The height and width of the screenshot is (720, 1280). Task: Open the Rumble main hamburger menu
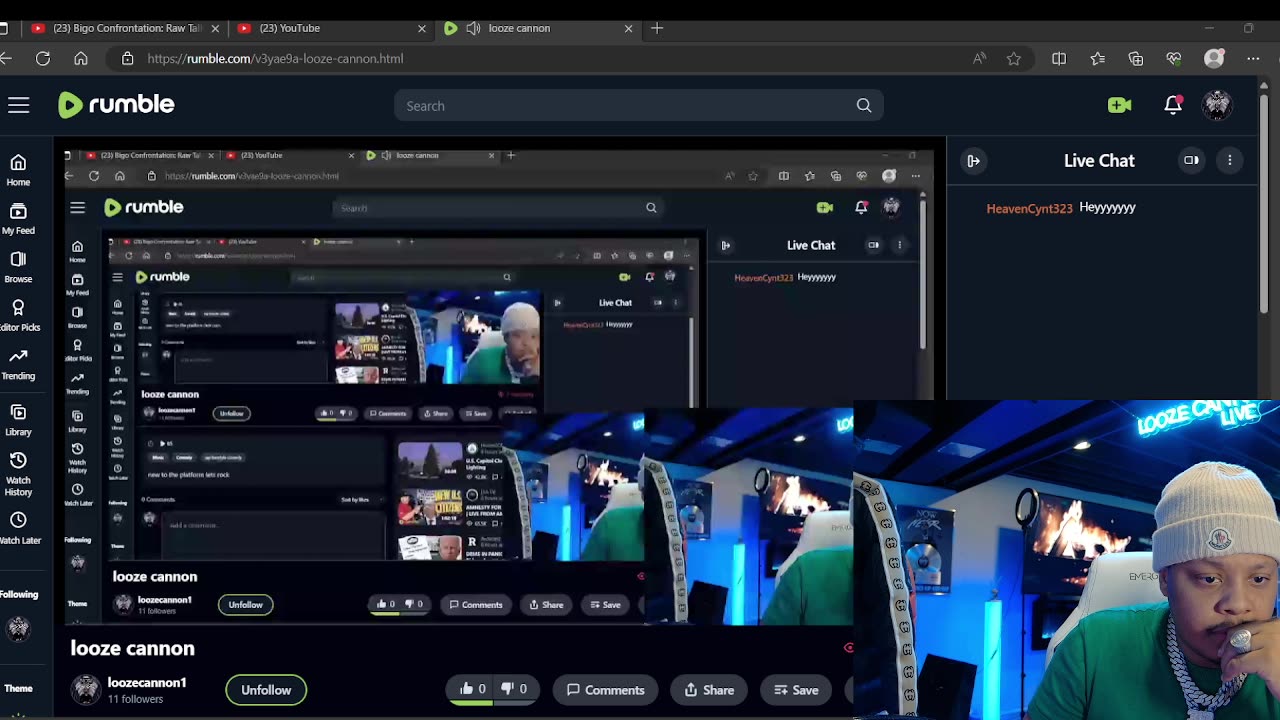point(19,105)
